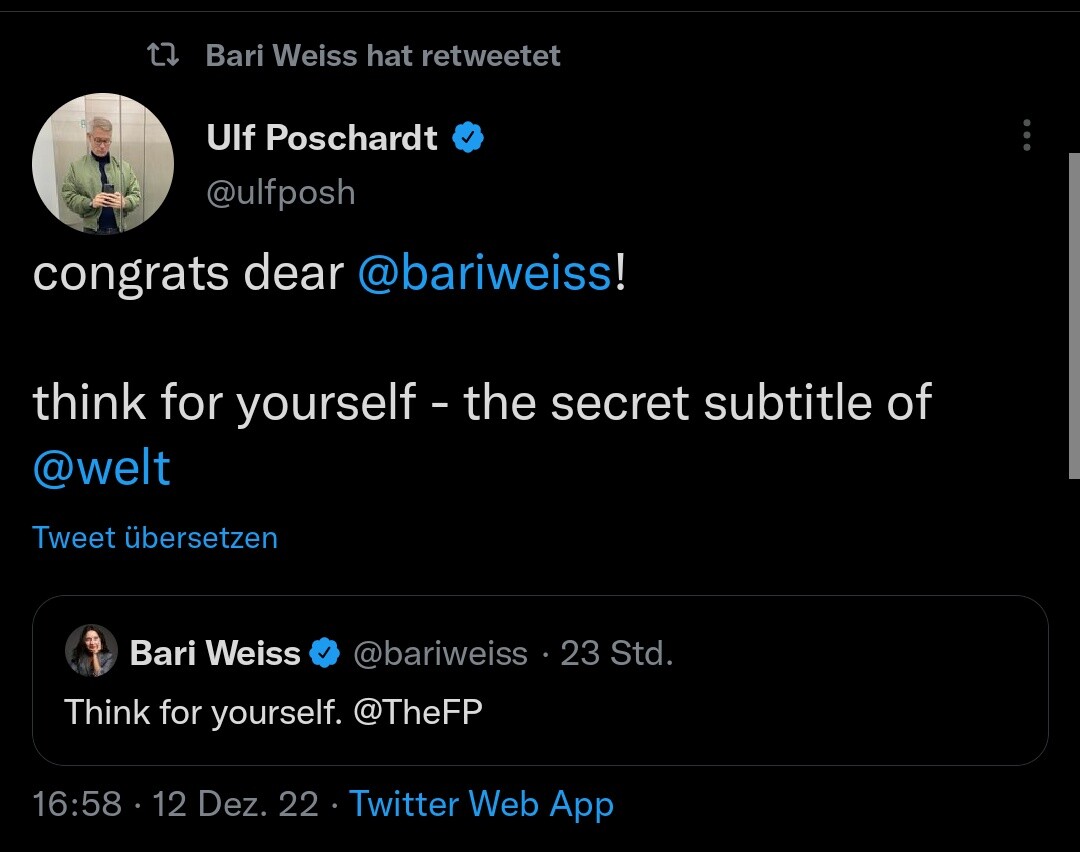Click the retweet icon above the tweet
Viewport: 1080px width, 852px height.
[162, 56]
